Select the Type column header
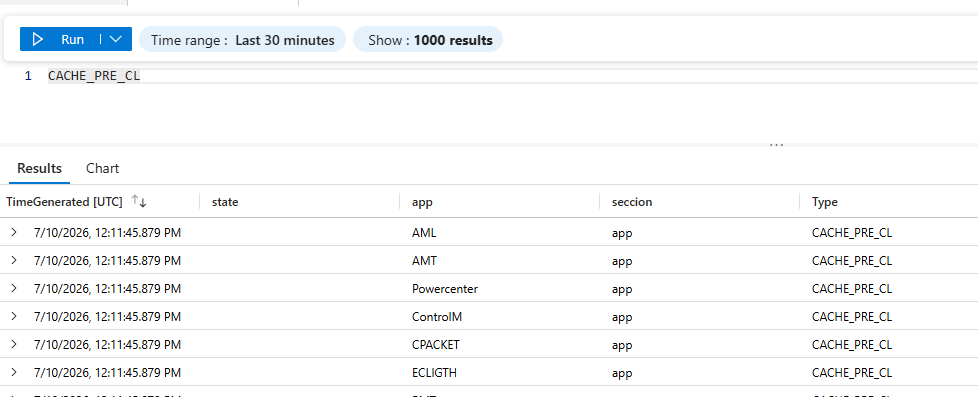Screen dimensions: 978x397 tap(825, 202)
